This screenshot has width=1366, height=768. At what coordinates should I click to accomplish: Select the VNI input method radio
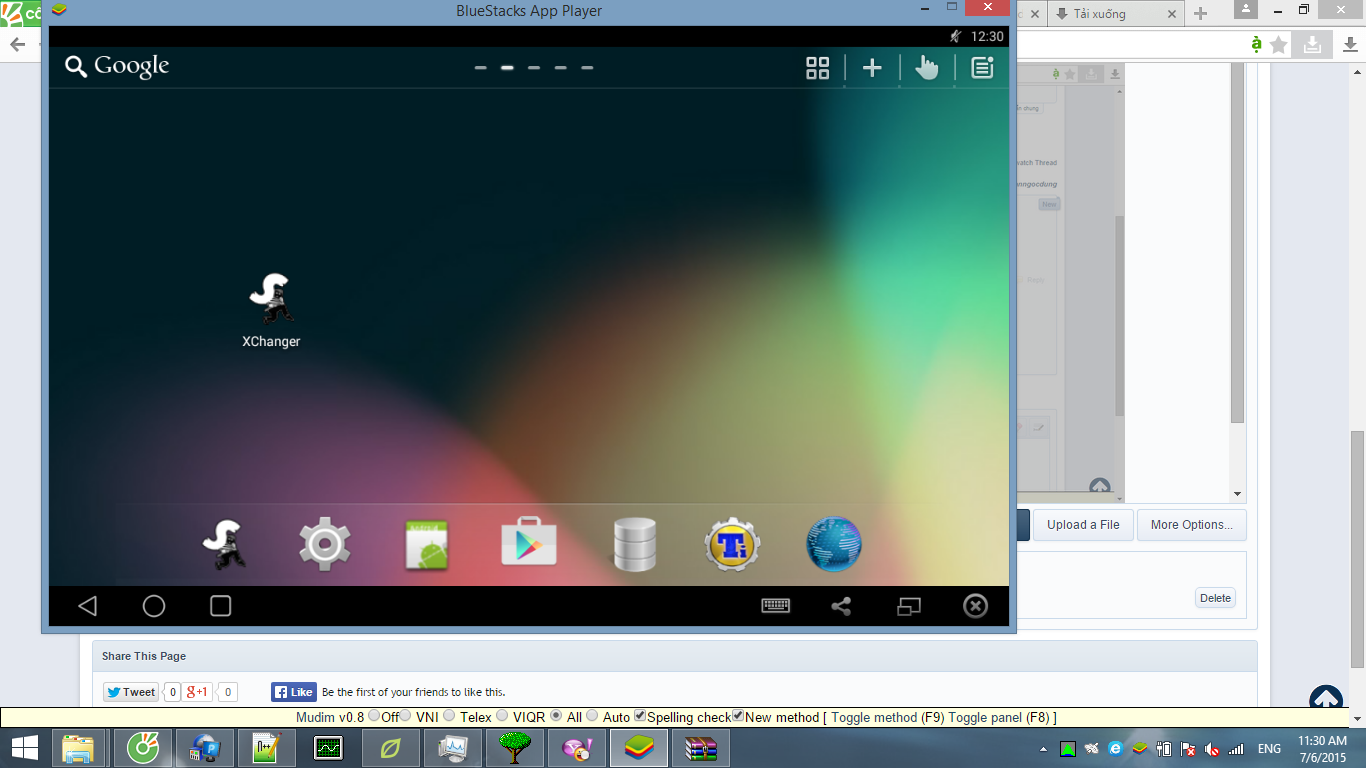(406, 716)
